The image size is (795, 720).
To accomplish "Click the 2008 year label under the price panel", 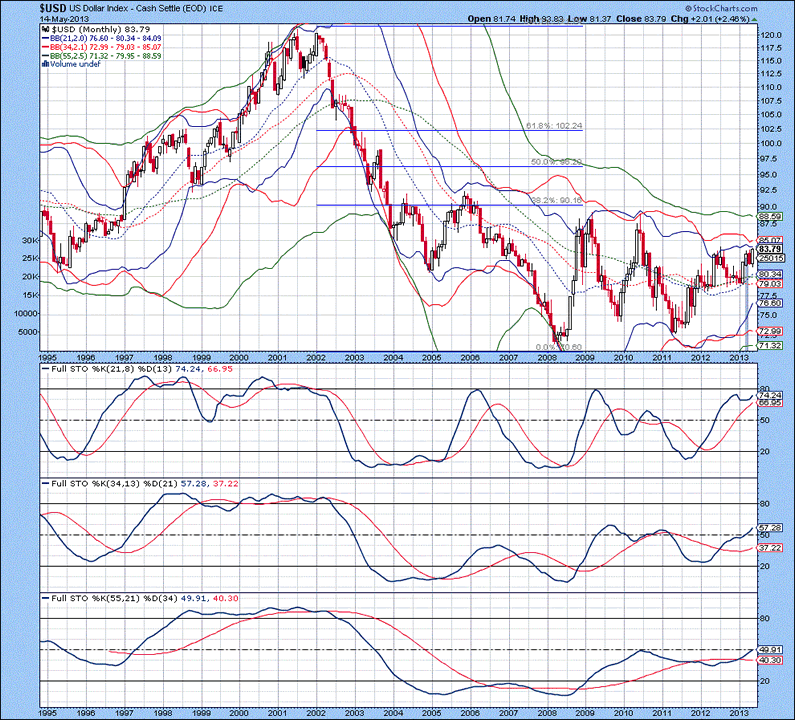I will click(x=547, y=357).
